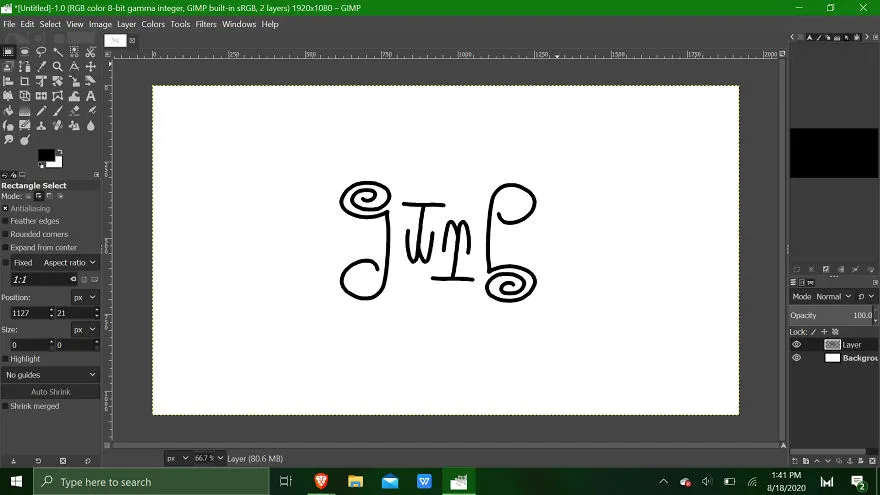
Task: Select the Ellipse Select tool
Action: pyautogui.click(x=25, y=52)
